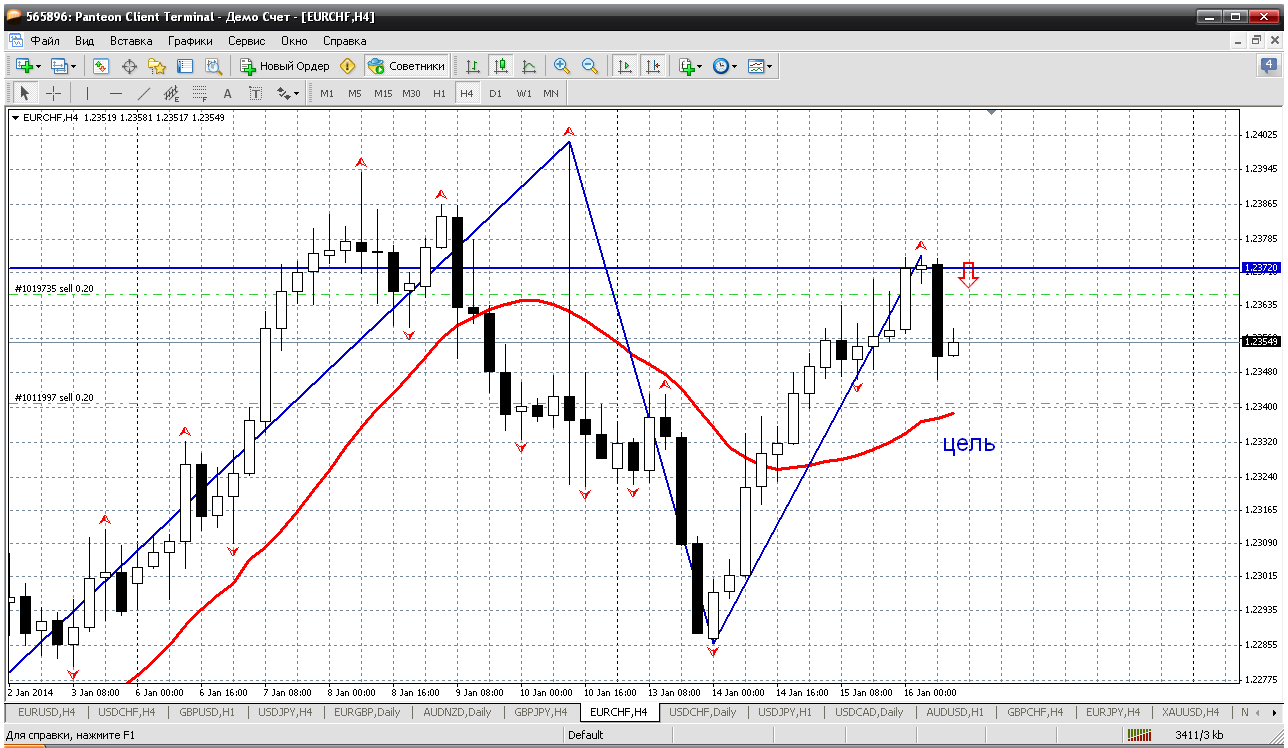
Task: Switch to the XAUUSD,H4 chart tab
Action: tap(1190, 712)
